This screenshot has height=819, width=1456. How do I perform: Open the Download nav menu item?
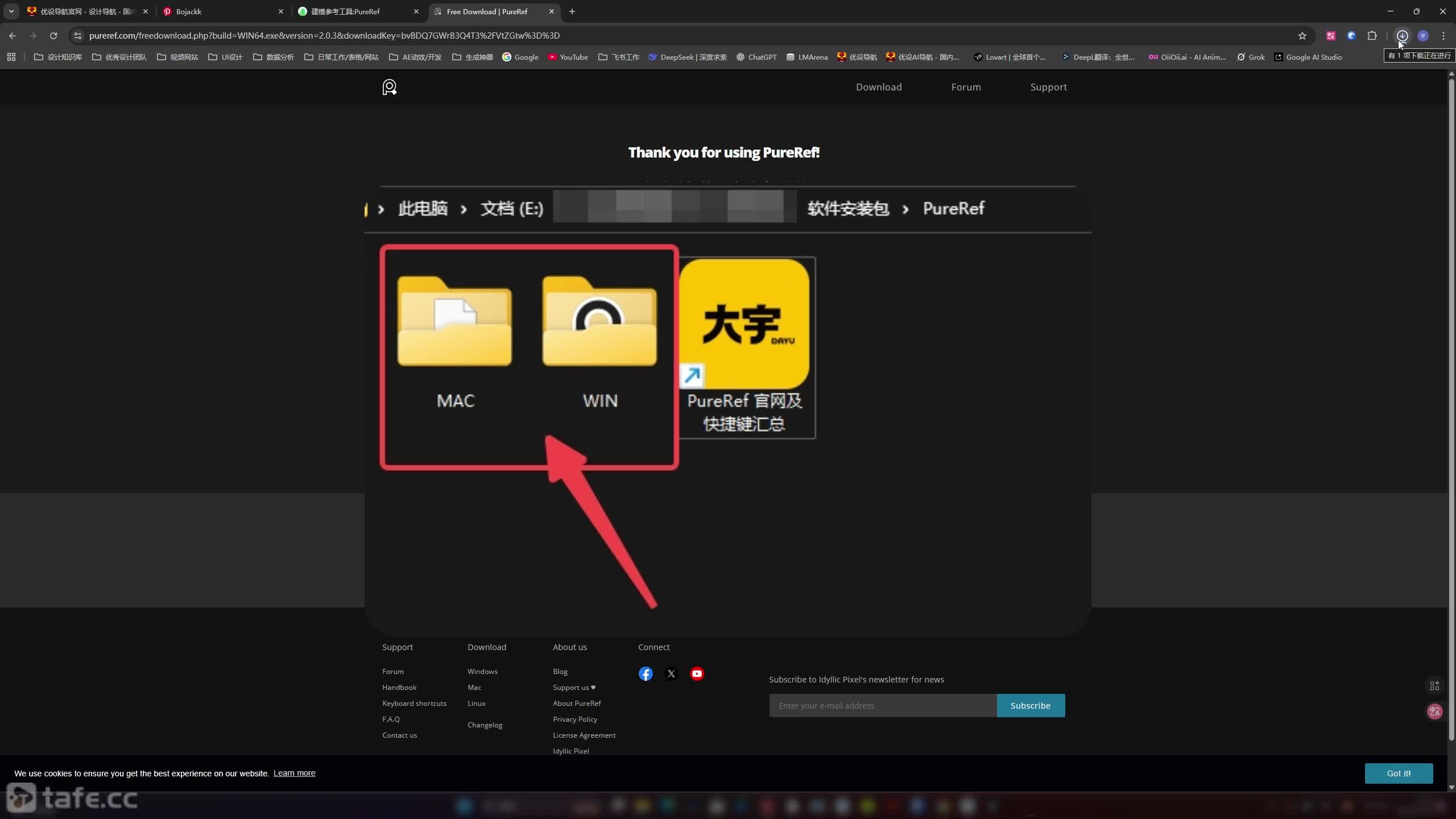(879, 87)
